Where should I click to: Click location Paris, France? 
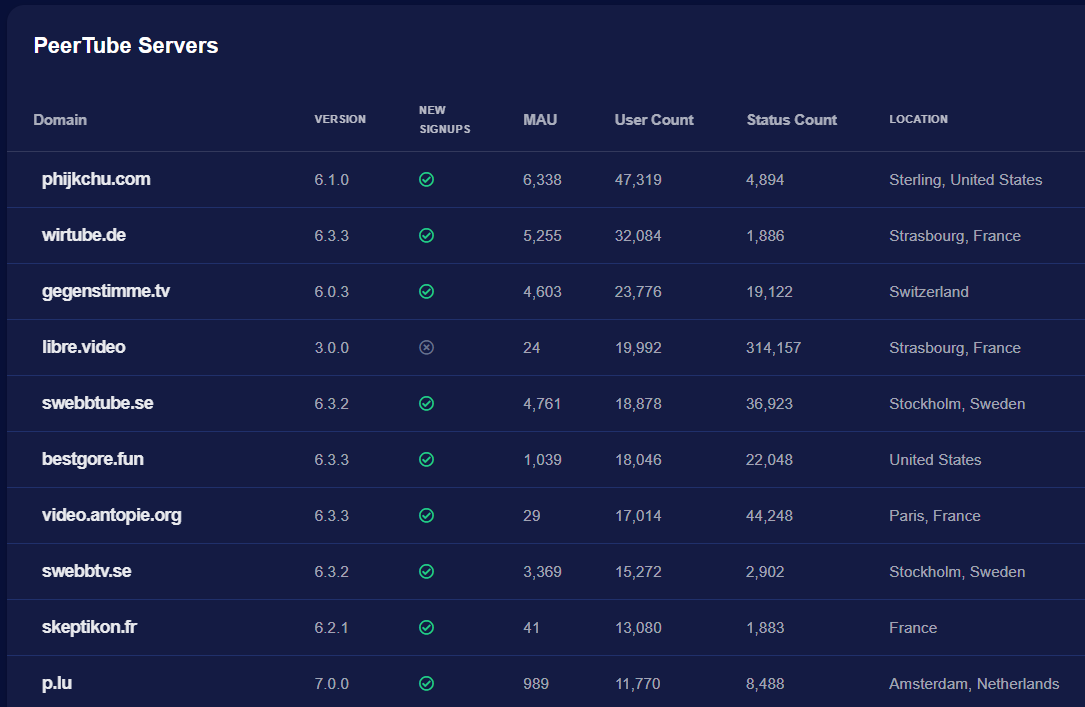click(935, 516)
